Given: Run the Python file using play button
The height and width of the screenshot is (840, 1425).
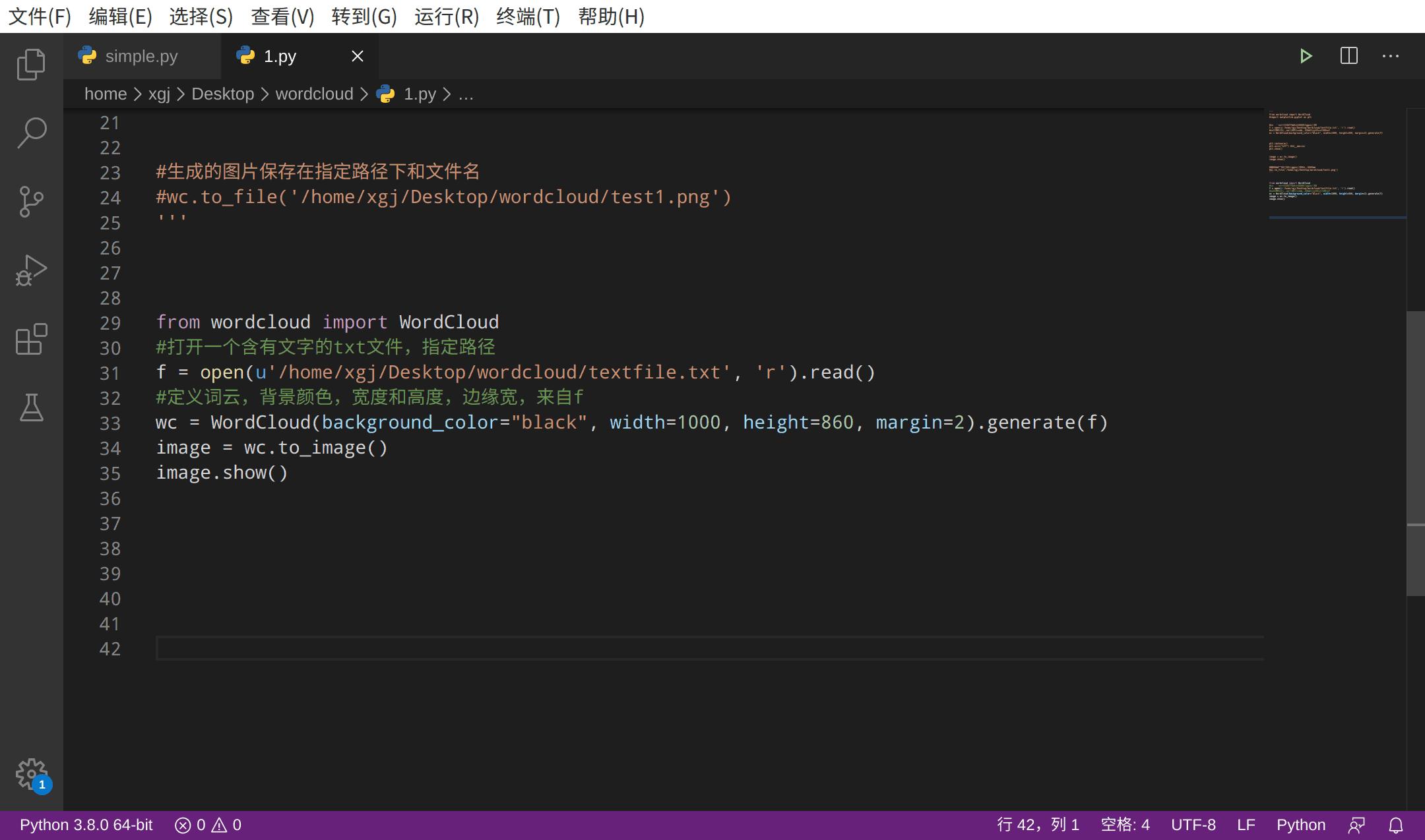Looking at the screenshot, I should [1307, 55].
